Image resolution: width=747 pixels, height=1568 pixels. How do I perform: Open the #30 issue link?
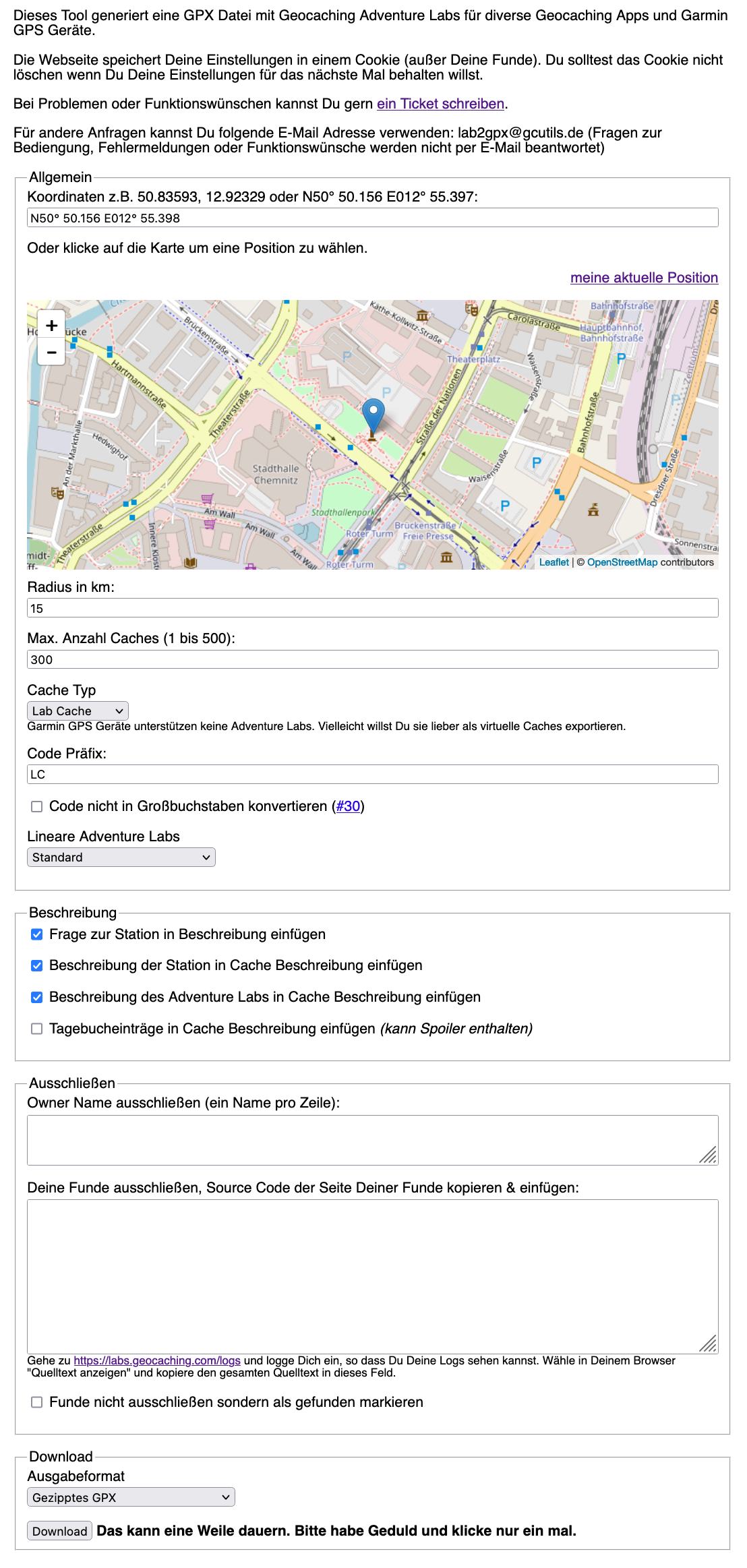348,806
